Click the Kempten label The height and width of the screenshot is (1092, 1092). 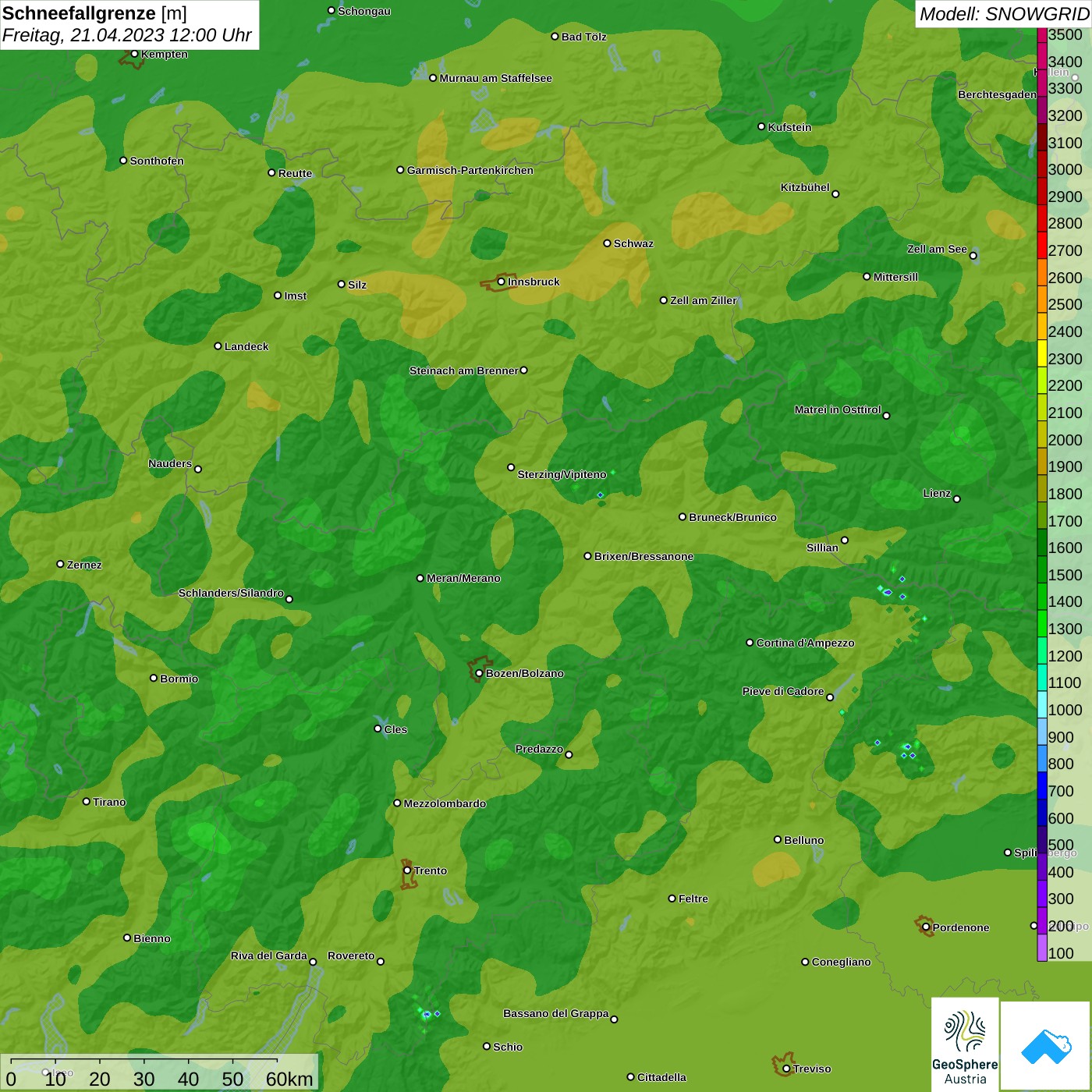164,54
